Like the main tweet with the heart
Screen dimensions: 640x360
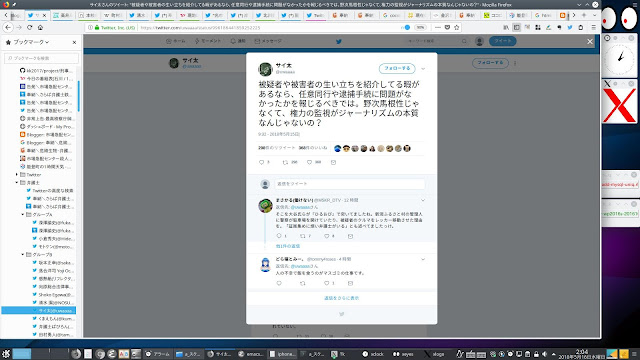point(309,162)
